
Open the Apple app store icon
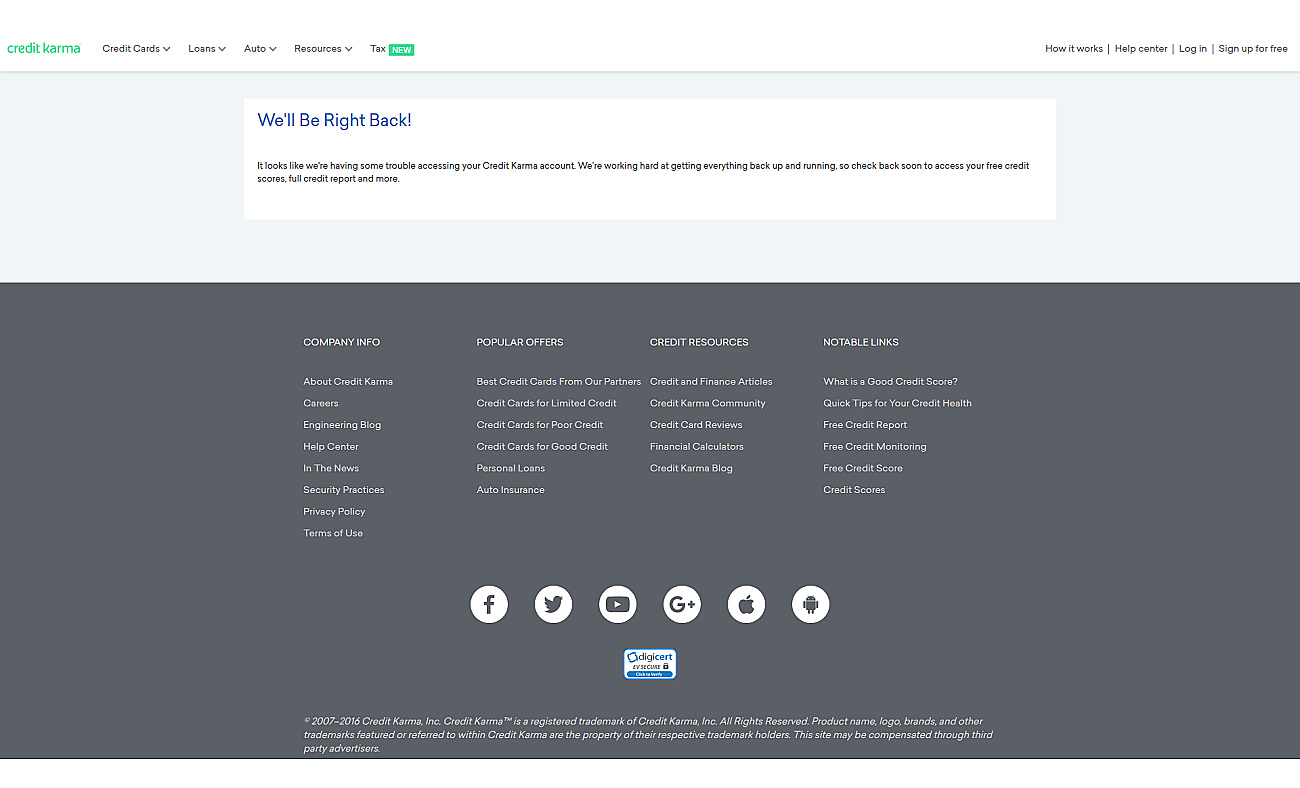746,604
